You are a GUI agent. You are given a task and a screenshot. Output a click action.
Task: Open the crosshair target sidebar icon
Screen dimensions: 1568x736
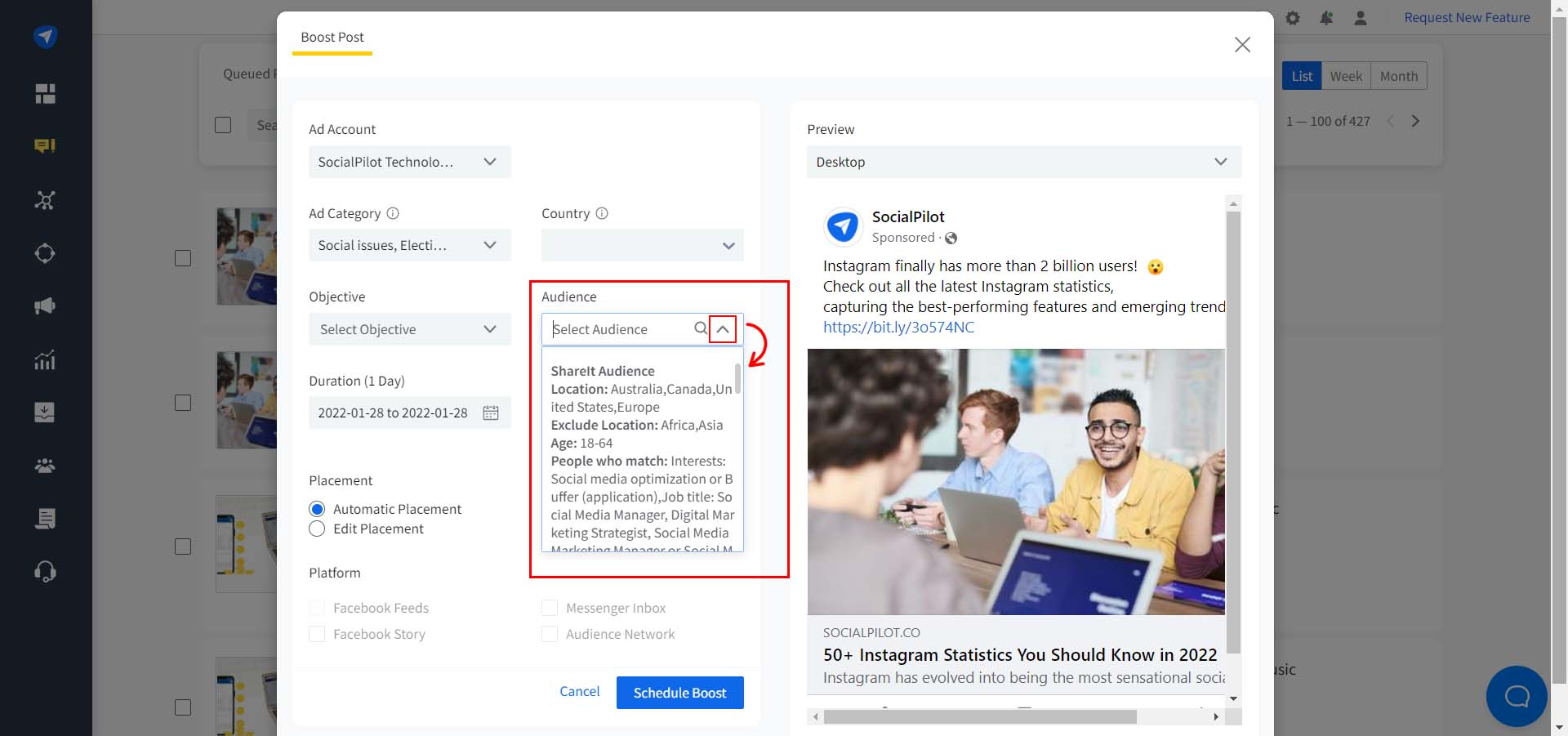45,253
